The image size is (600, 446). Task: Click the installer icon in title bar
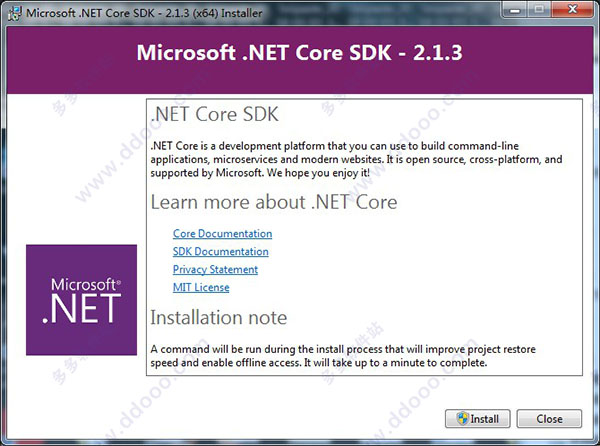(x=15, y=13)
